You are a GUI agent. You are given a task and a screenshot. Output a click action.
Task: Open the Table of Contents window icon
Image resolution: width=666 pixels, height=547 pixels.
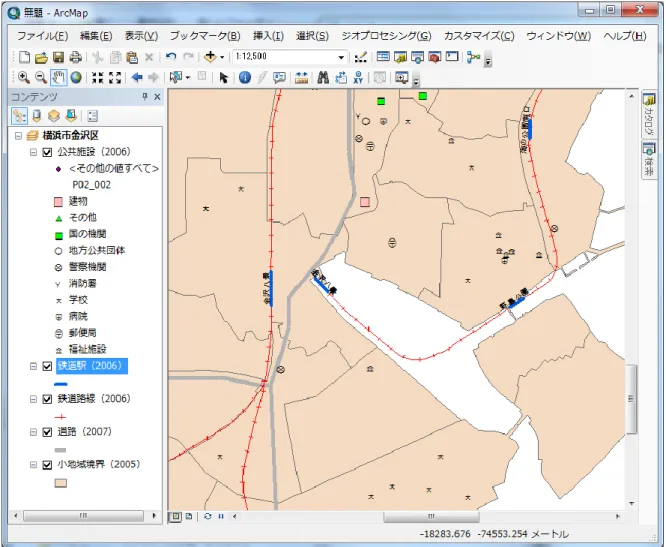click(383, 56)
